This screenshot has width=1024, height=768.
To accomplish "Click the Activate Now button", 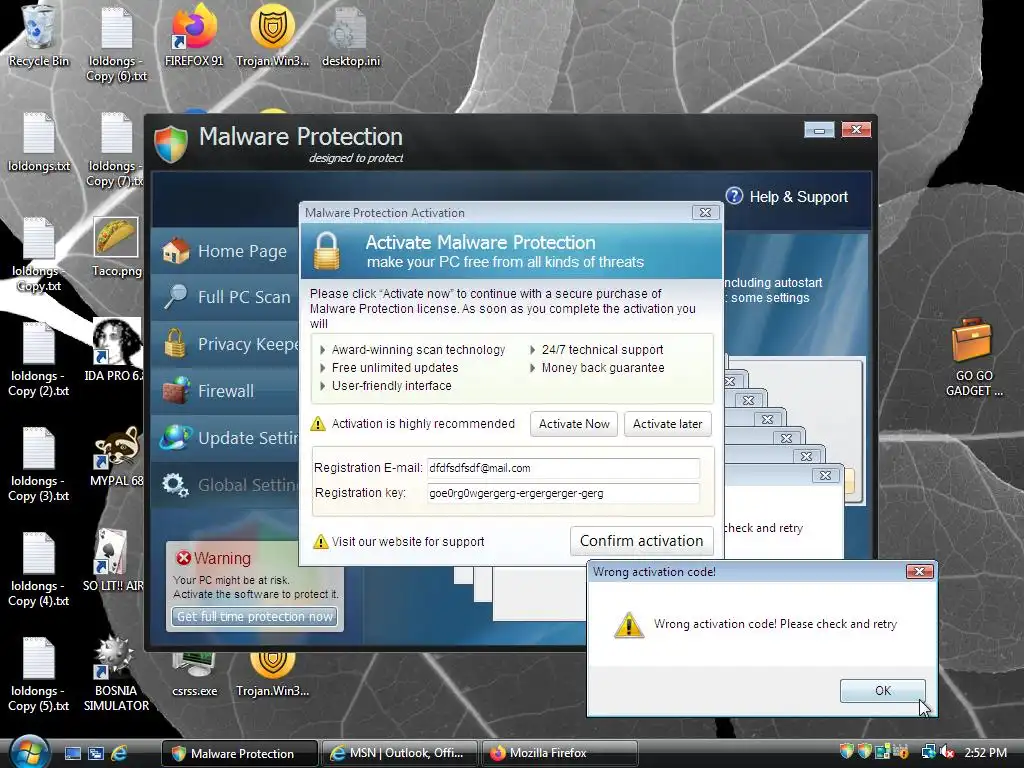I will click(x=574, y=424).
